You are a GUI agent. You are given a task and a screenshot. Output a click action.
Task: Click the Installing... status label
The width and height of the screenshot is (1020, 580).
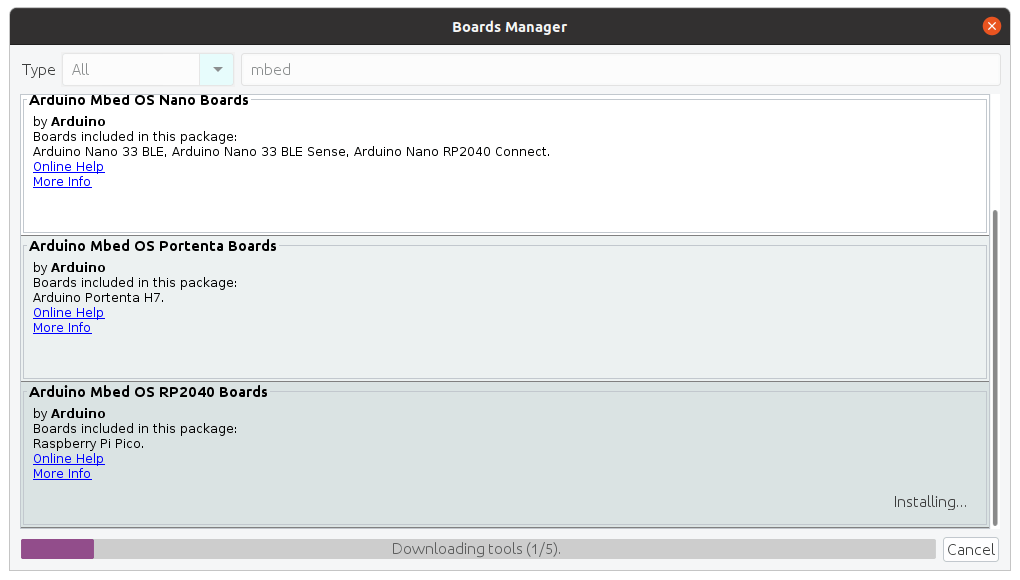pos(930,502)
